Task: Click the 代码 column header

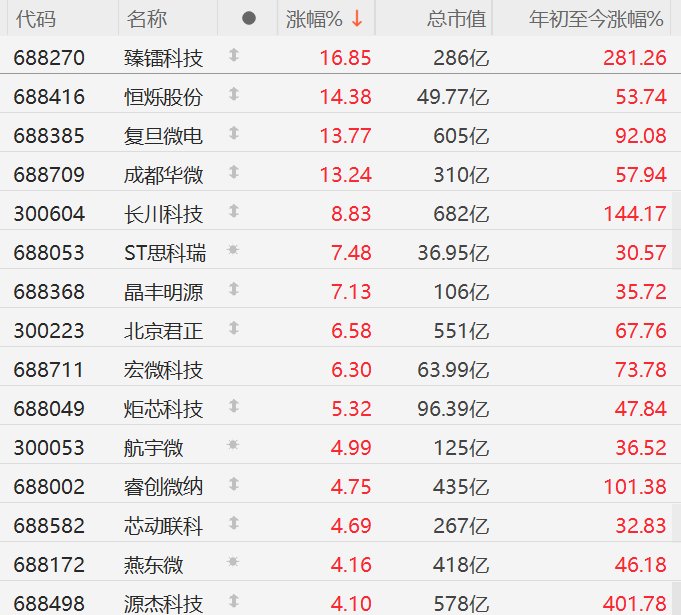Action: [x=35, y=19]
